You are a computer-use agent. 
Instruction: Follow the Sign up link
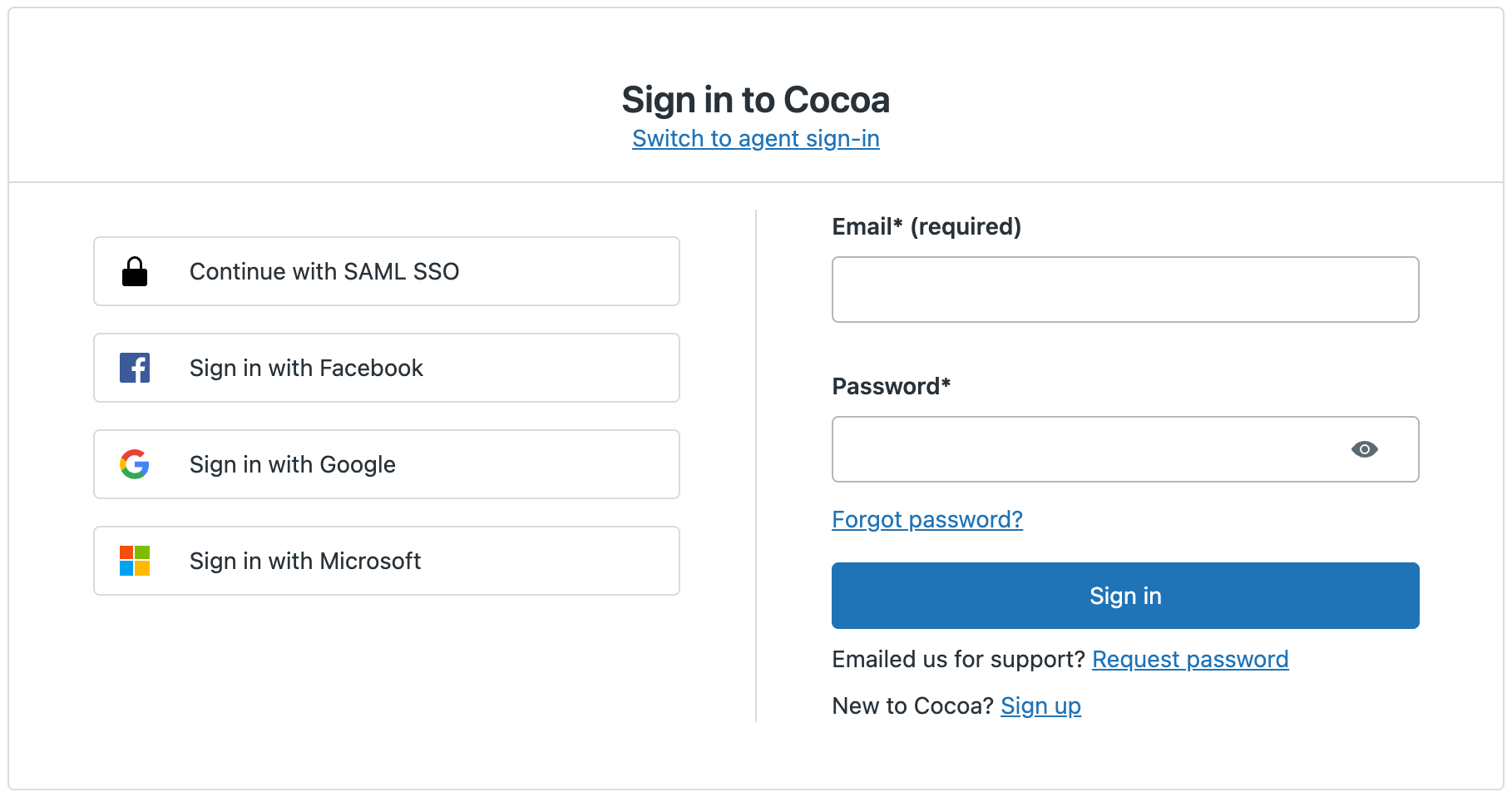click(x=1040, y=705)
